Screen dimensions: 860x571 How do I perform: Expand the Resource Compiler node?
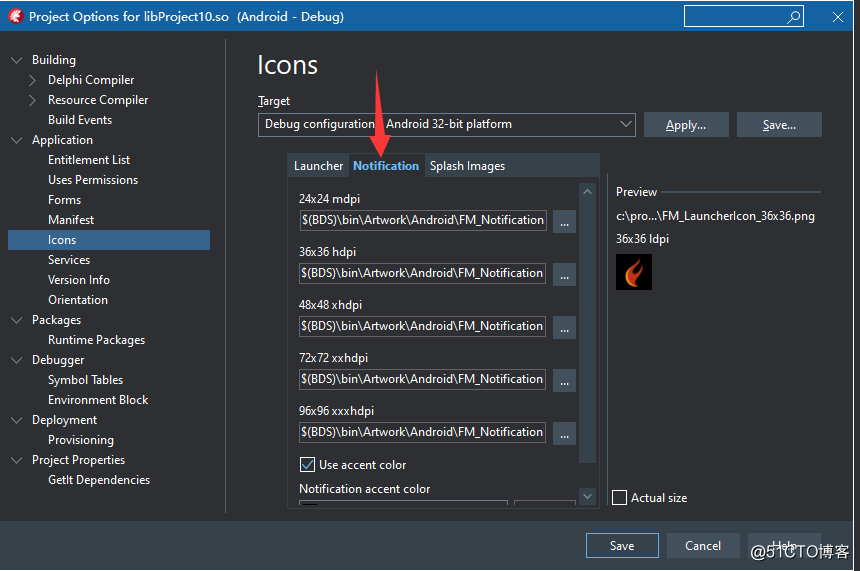click(x=33, y=100)
